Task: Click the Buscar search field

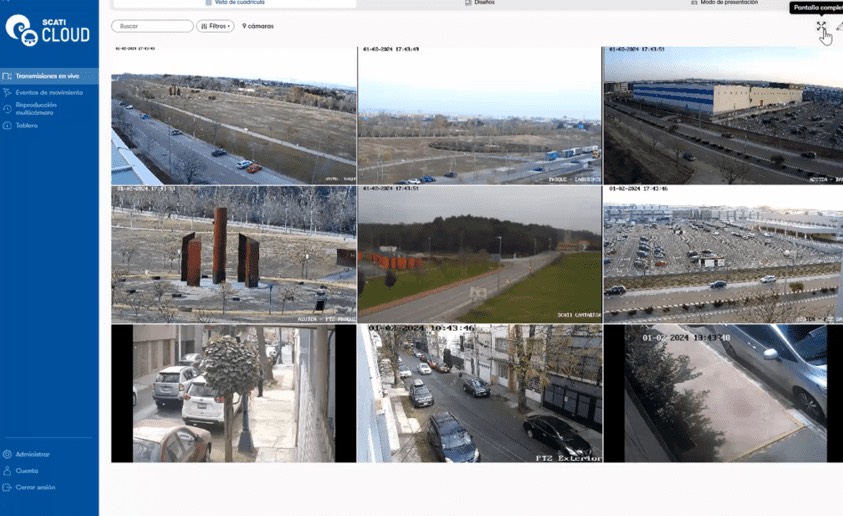Action: click(152, 26)
